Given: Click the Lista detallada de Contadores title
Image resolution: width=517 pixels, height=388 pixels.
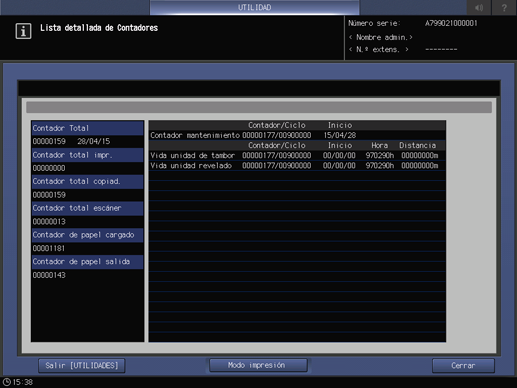Looking at the screenshot, I should (x=99, y=28).
